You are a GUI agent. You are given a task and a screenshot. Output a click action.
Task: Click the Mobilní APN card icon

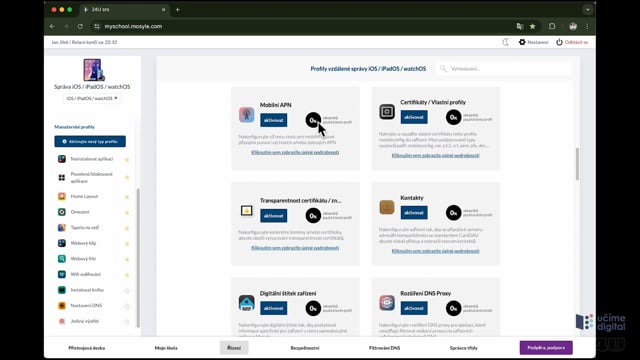click(x=247, y=115)
